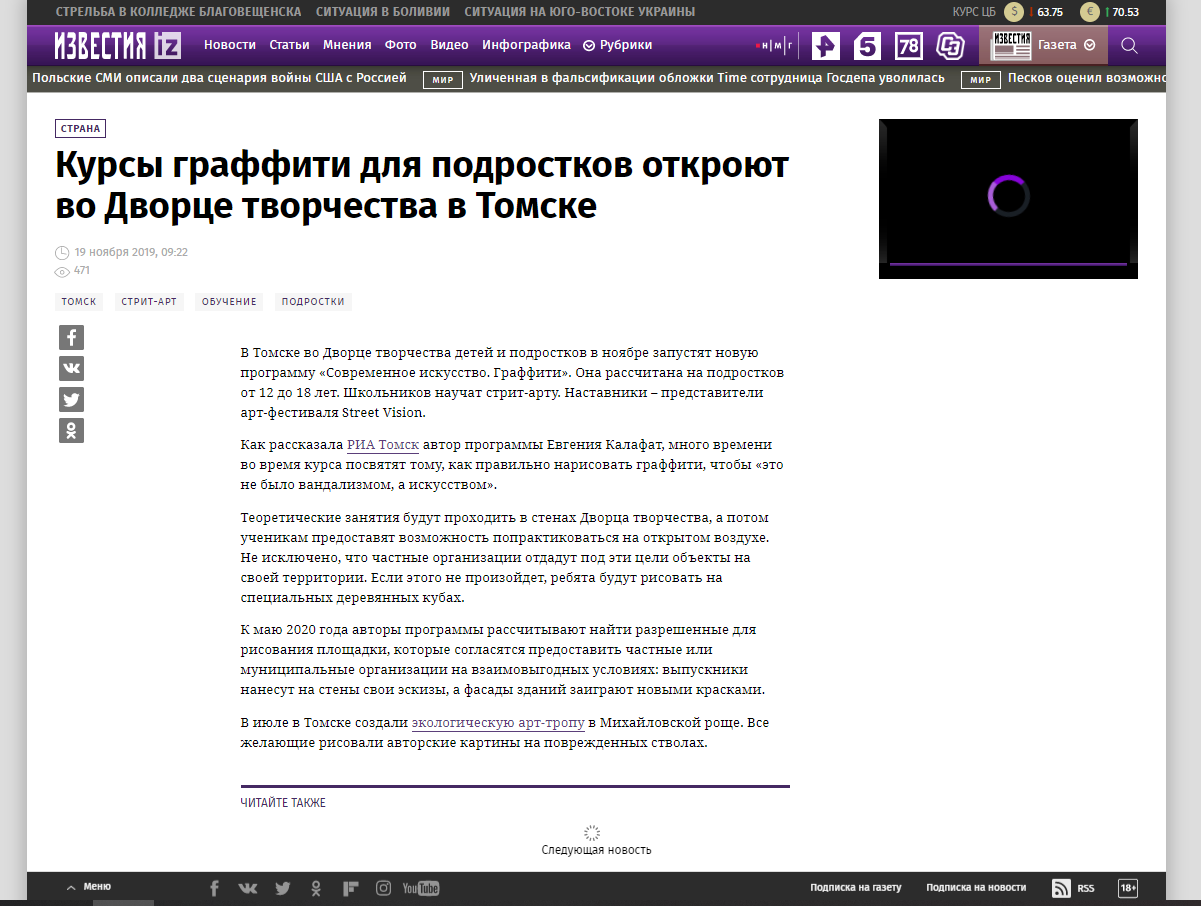Open Flipboard icon in footer bar
The image size is (1201, 906).
click(350, 888)
